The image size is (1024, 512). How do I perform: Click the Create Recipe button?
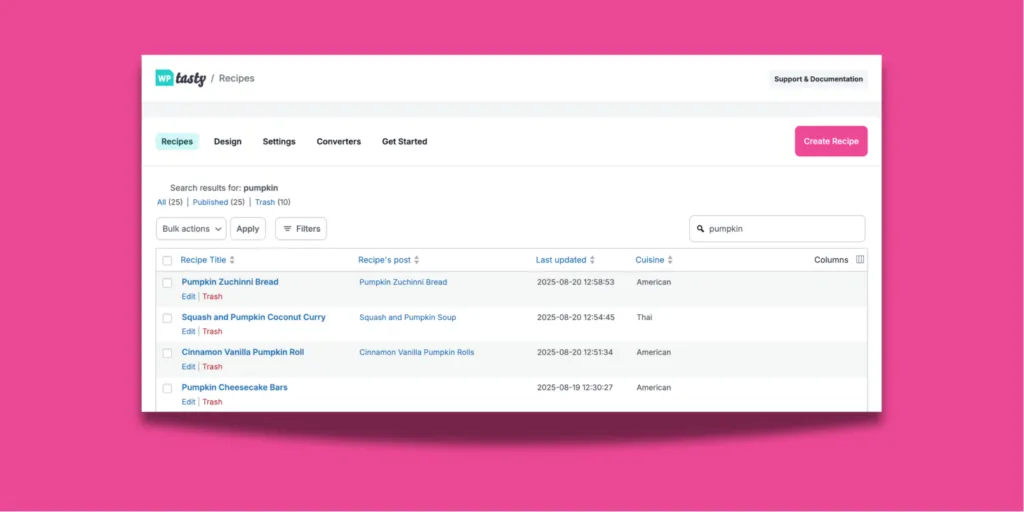click(831, 141)
